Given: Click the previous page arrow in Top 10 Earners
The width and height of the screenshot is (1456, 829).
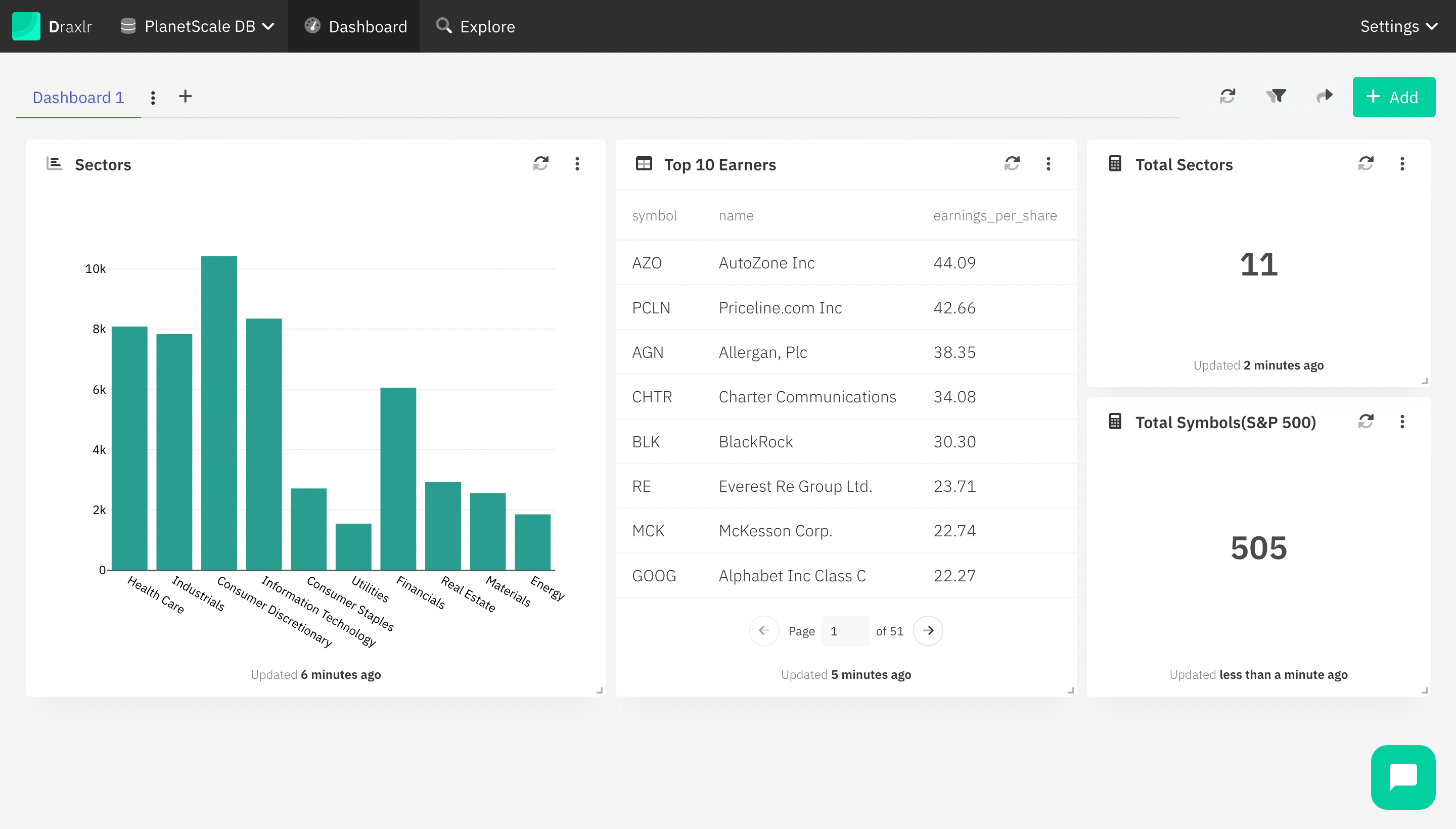Looking at the screenshot, I should pos(763,631).
